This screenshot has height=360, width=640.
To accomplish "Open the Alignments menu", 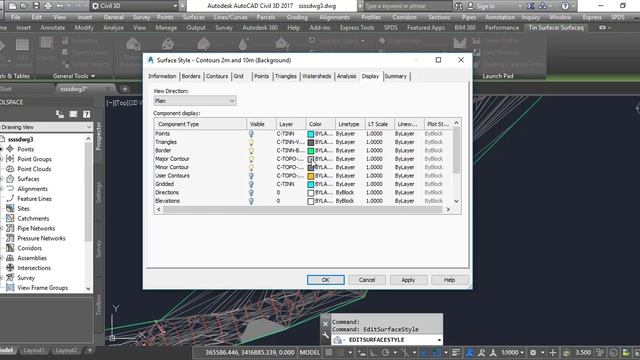I will (x=334, y=18).
